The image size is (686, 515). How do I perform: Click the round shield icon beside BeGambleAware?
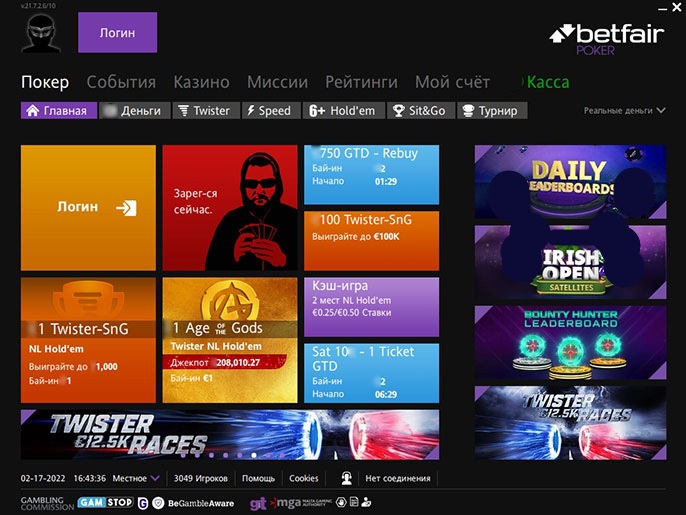[158, 503]
